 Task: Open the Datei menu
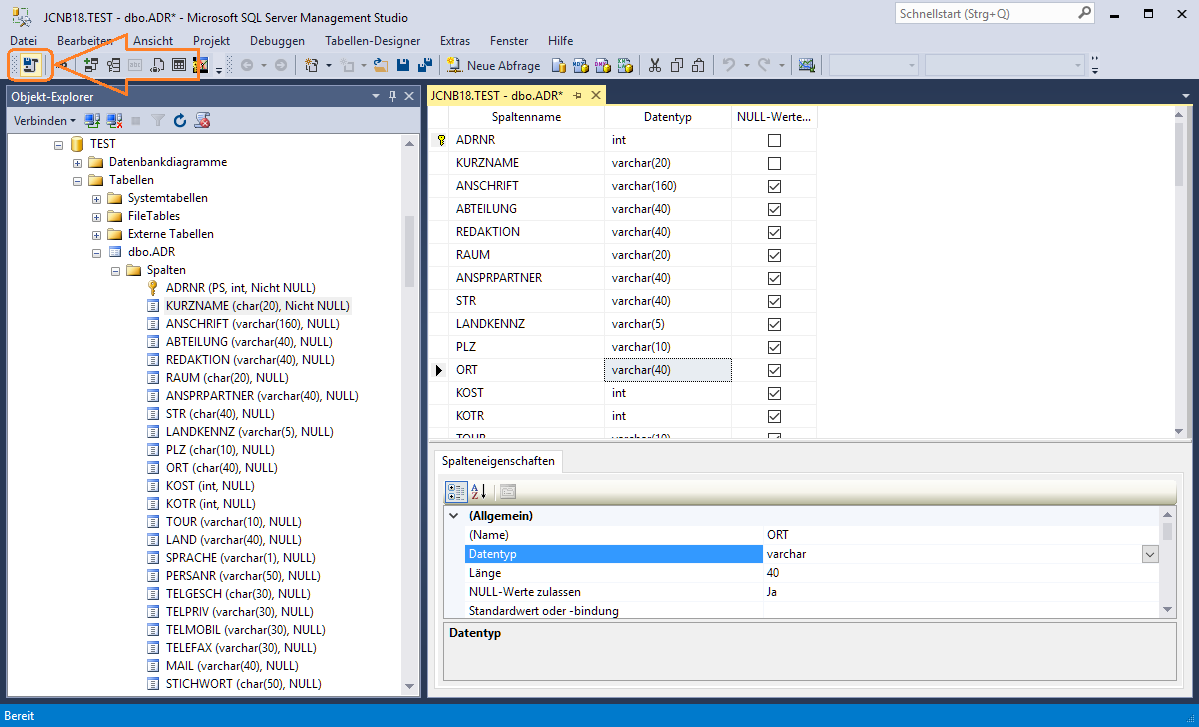coord(24,41)
